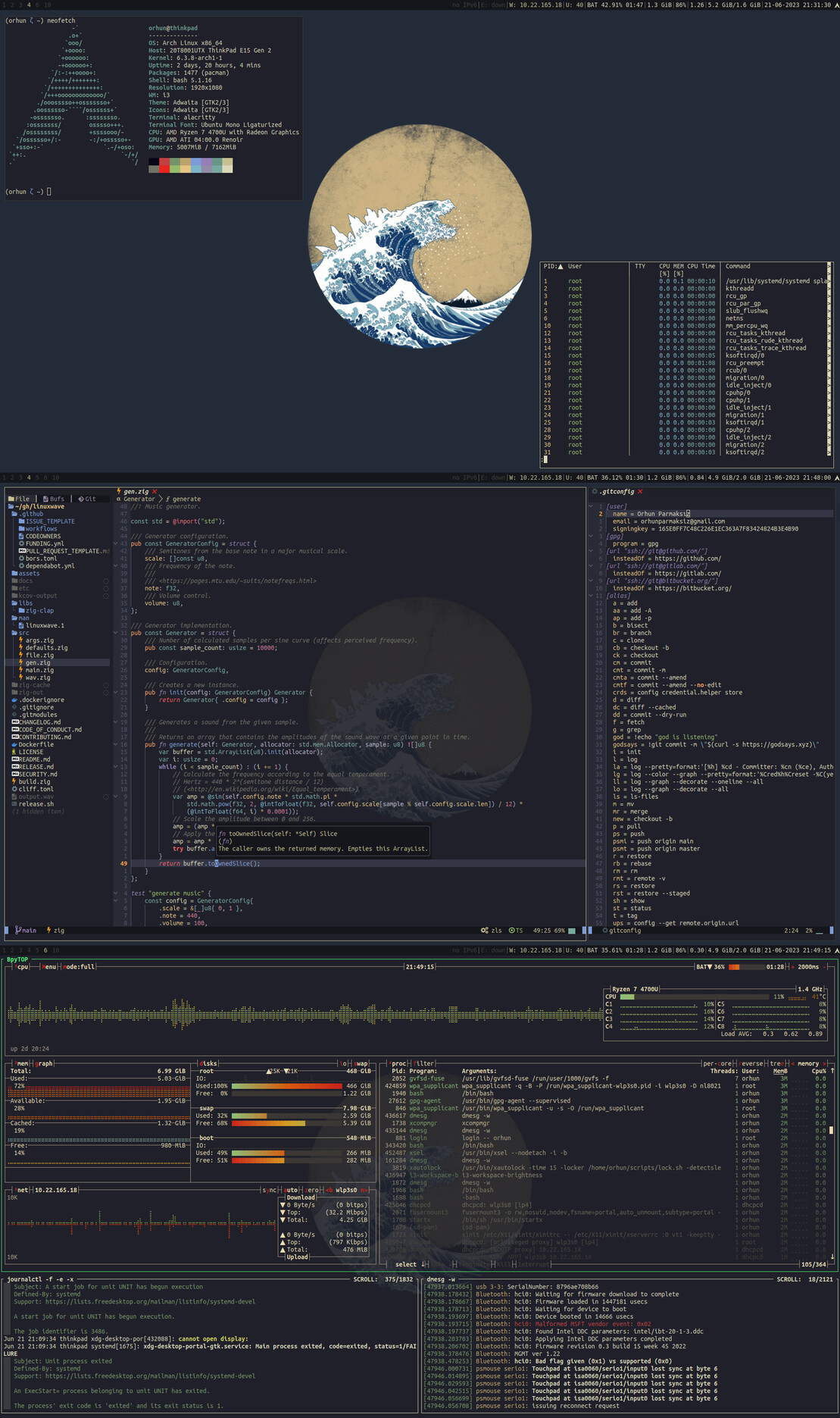Toggle the disks io mode in bpytop
This screenshot has height=1418, width=840.
[344, 1063]
